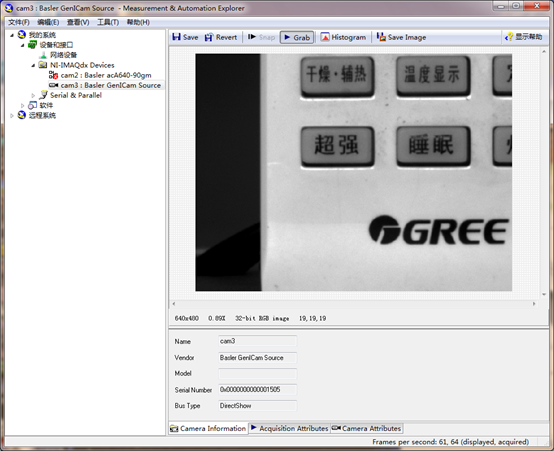Open the 查看(V) menu

pyautogui.click(x=78, y=22)
